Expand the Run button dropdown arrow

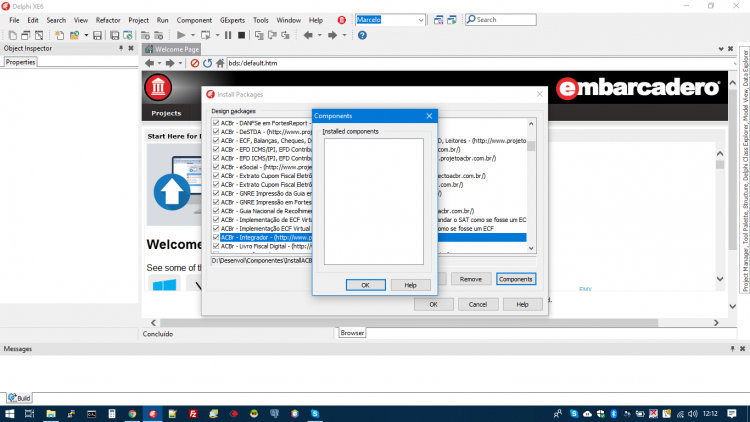click(193, 35)
